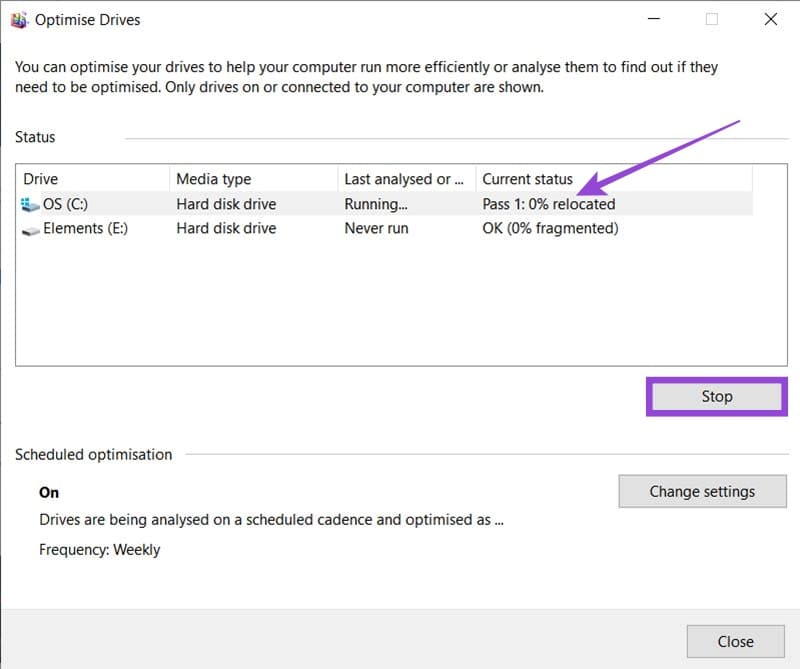This screenshot has height=669, width=800.
Task: Click the On scheduled optimisation indicator
Action: pos(48,492)
